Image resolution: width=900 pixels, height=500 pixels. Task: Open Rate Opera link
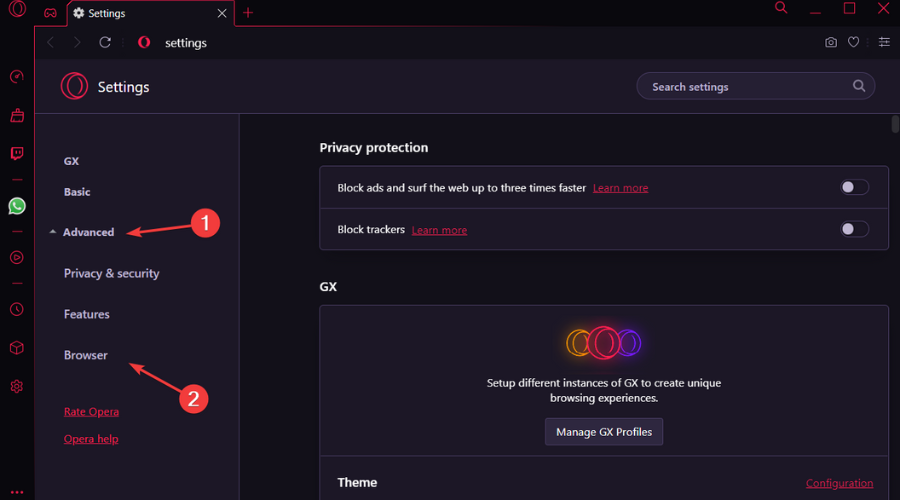point(91,412)
